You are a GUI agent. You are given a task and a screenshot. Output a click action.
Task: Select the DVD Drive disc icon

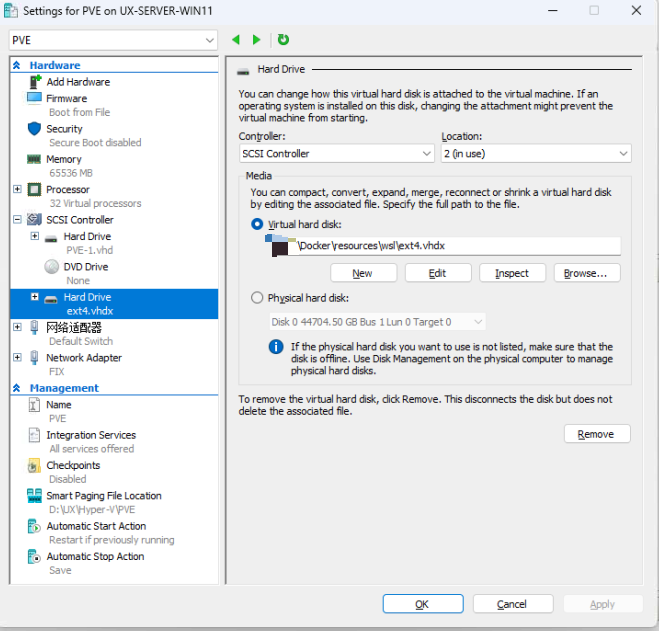[52, 267]
